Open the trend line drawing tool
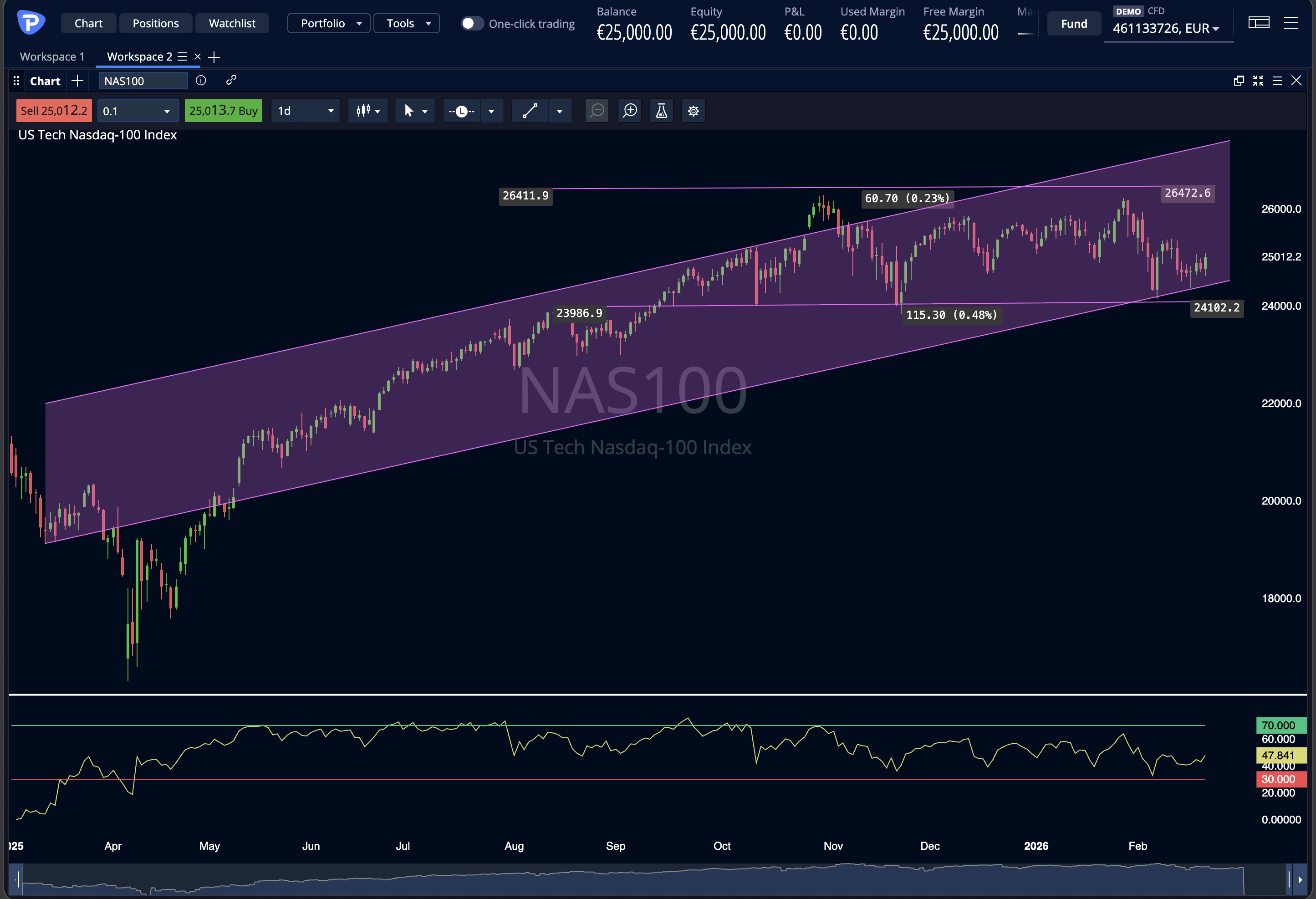Screen dimensions: 1316x899 pyautogui.click(x=530, y=111)
